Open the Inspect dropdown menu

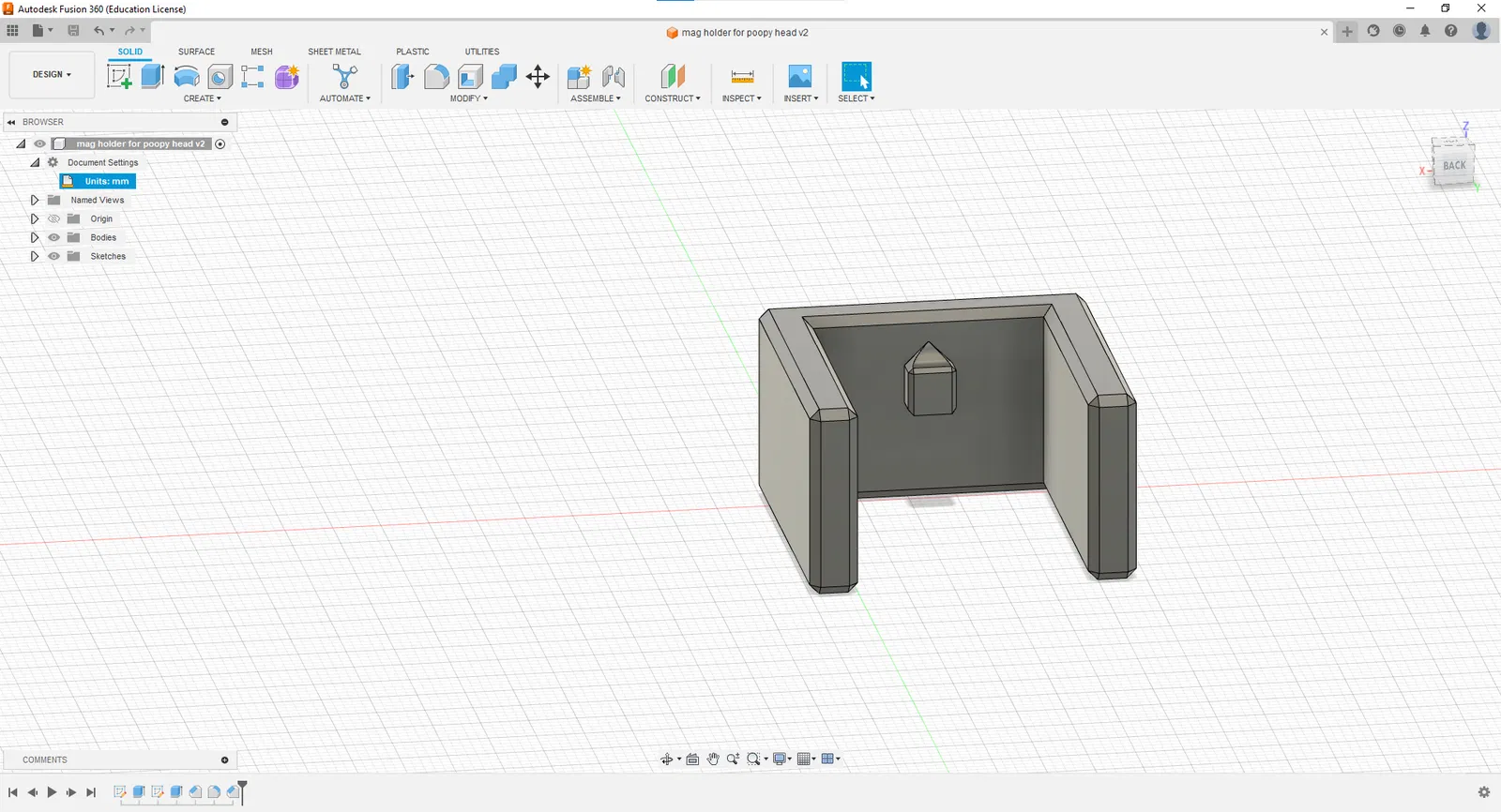point(742,98)
